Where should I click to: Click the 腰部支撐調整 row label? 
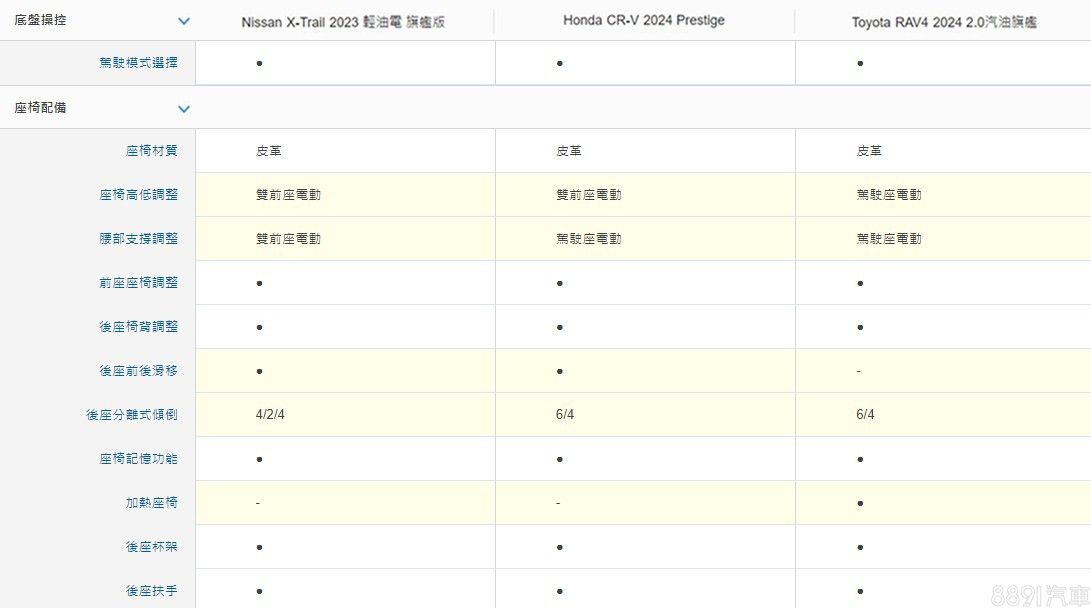(x=138, y=239)
